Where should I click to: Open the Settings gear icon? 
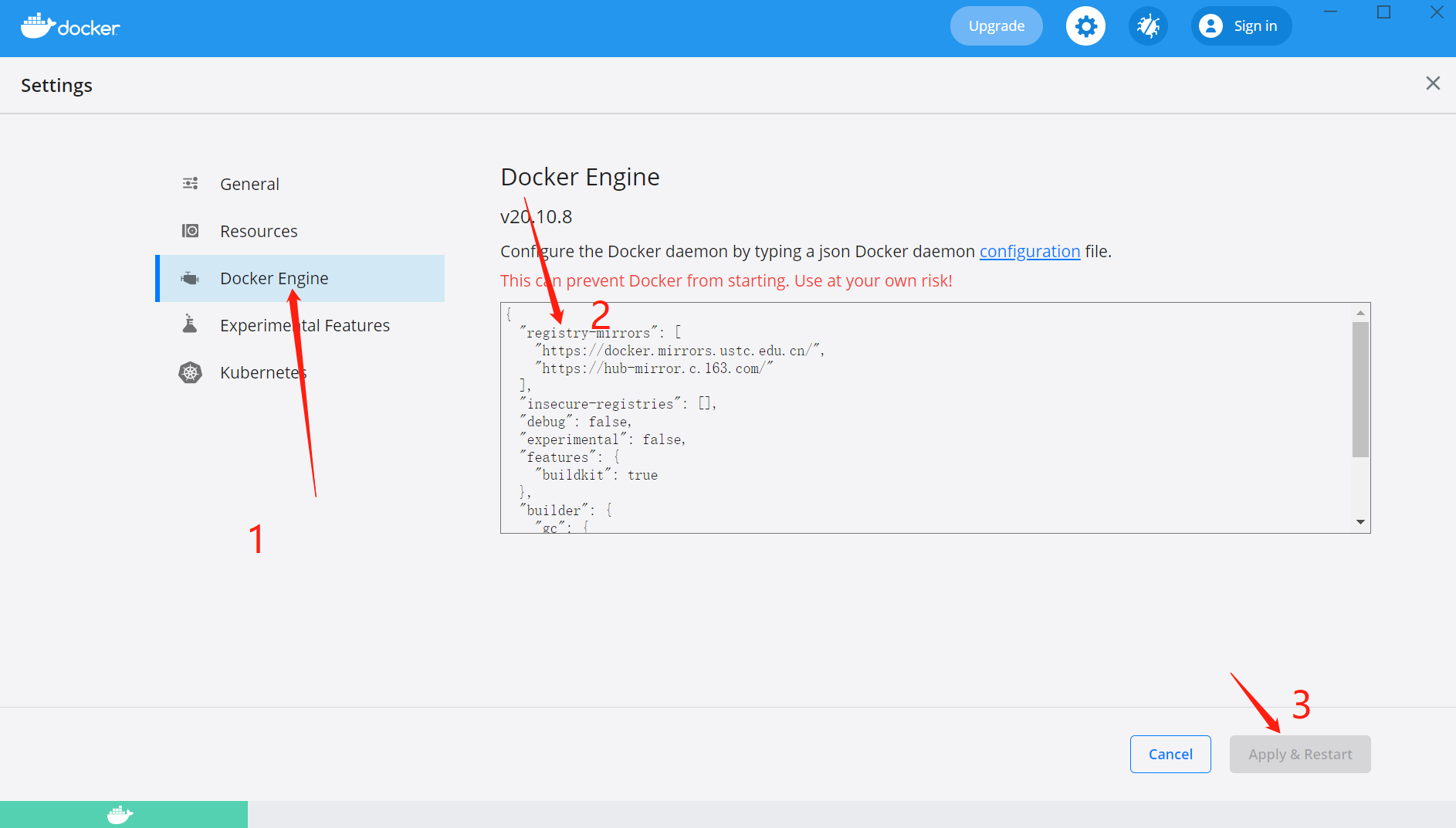pos(1085,26)
